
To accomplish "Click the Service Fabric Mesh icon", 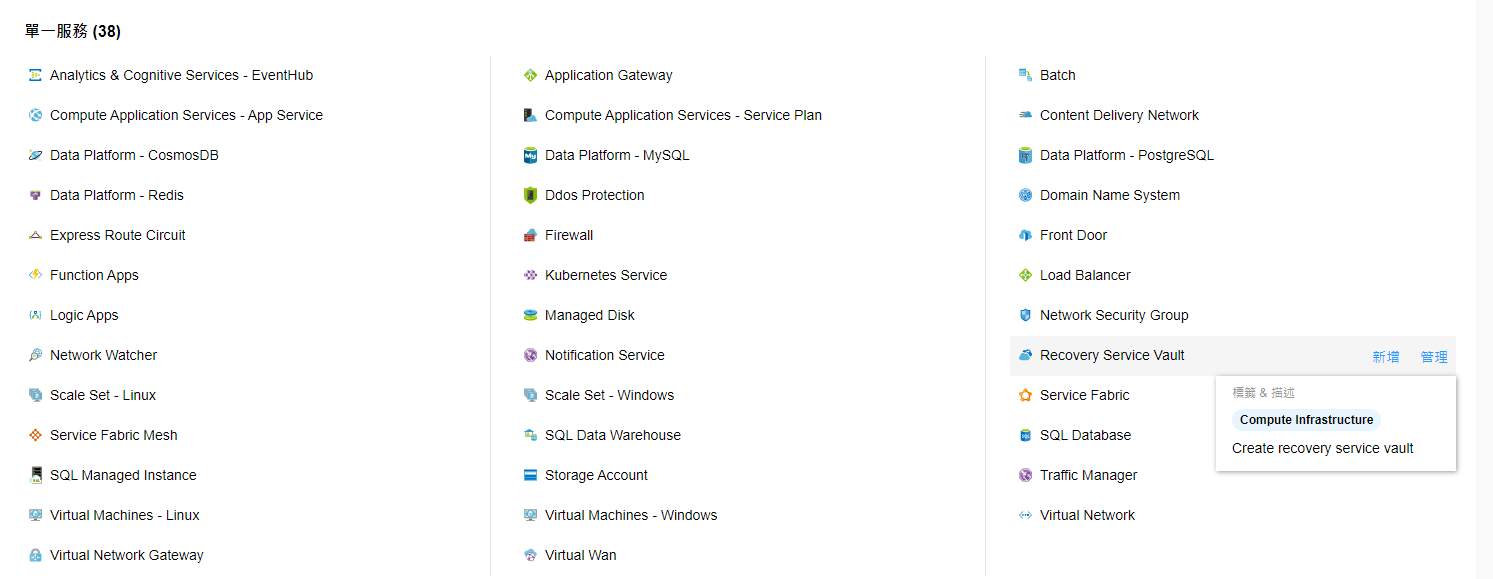I will click(36, 435).
